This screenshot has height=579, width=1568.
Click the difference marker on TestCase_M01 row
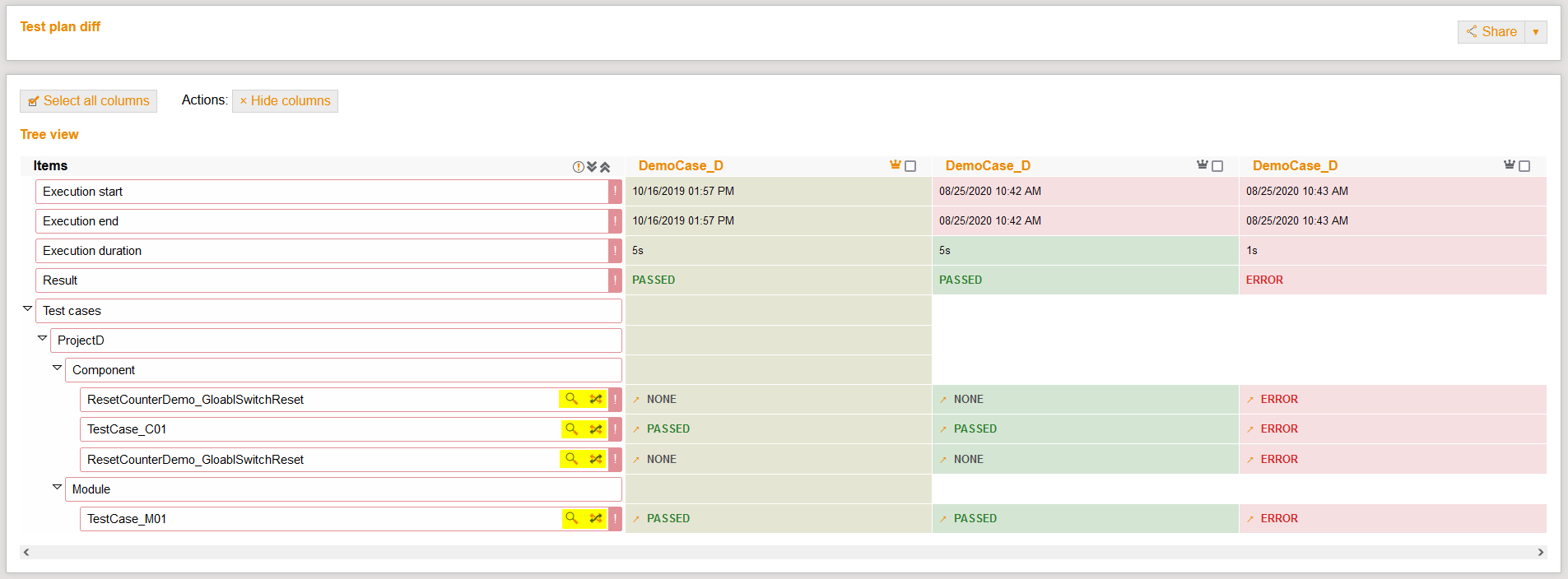click(x=615, y=519)
